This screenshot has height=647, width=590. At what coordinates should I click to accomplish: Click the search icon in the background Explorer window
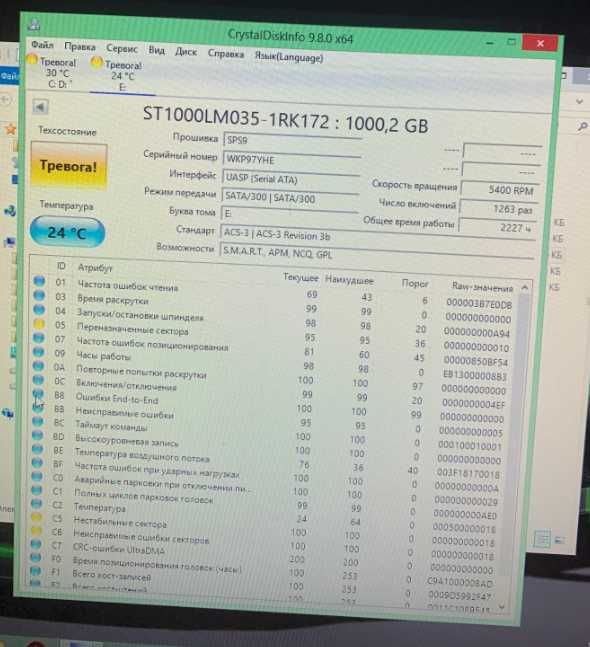(x=582, y=127)
